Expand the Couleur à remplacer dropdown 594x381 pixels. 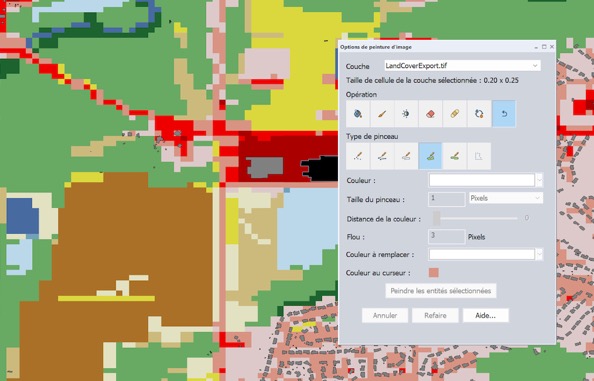pos(539,255)
